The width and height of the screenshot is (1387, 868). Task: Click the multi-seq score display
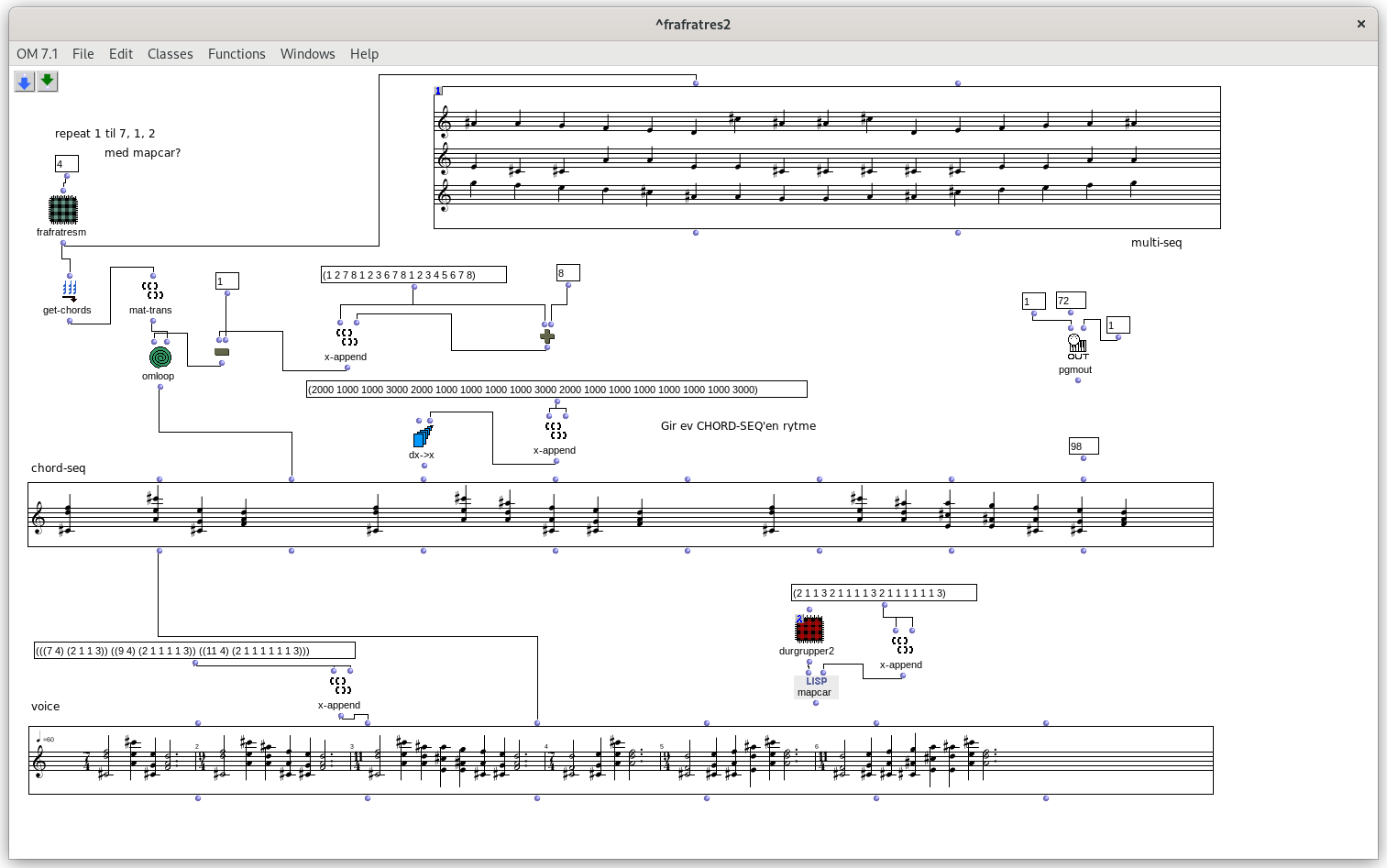coord(825,156)
